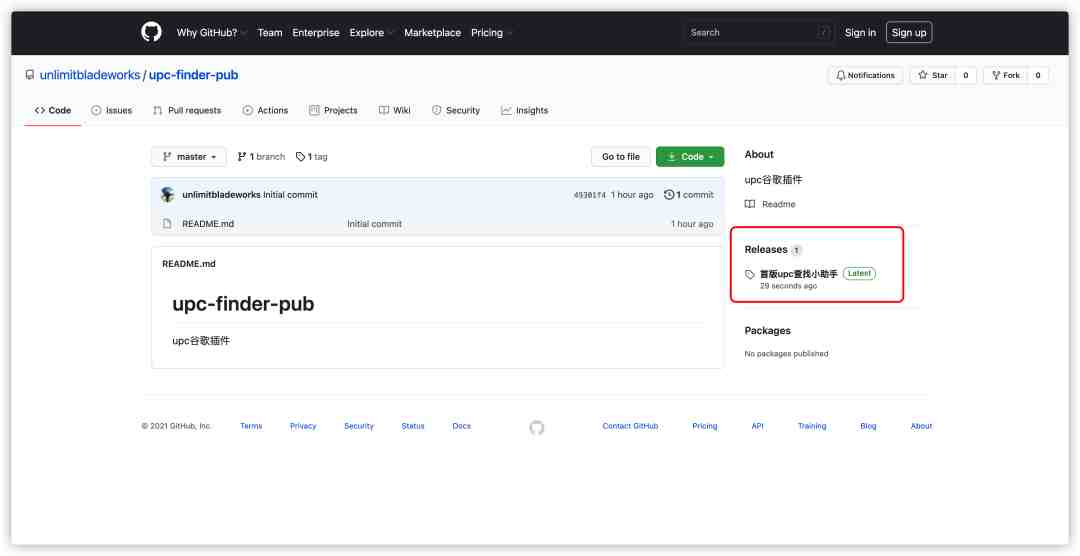Open the 首版upc查找小助手 release
Screen dimensions: 1080x556
tap(799, 274)
